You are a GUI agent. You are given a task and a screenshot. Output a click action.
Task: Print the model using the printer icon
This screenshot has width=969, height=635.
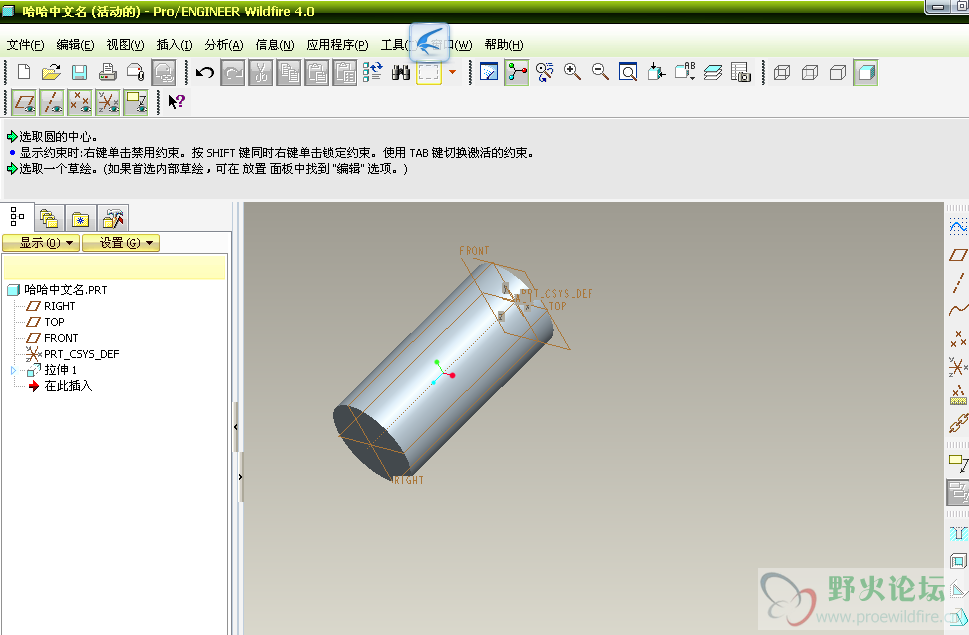pyautogui.click(x=108, y=72)
